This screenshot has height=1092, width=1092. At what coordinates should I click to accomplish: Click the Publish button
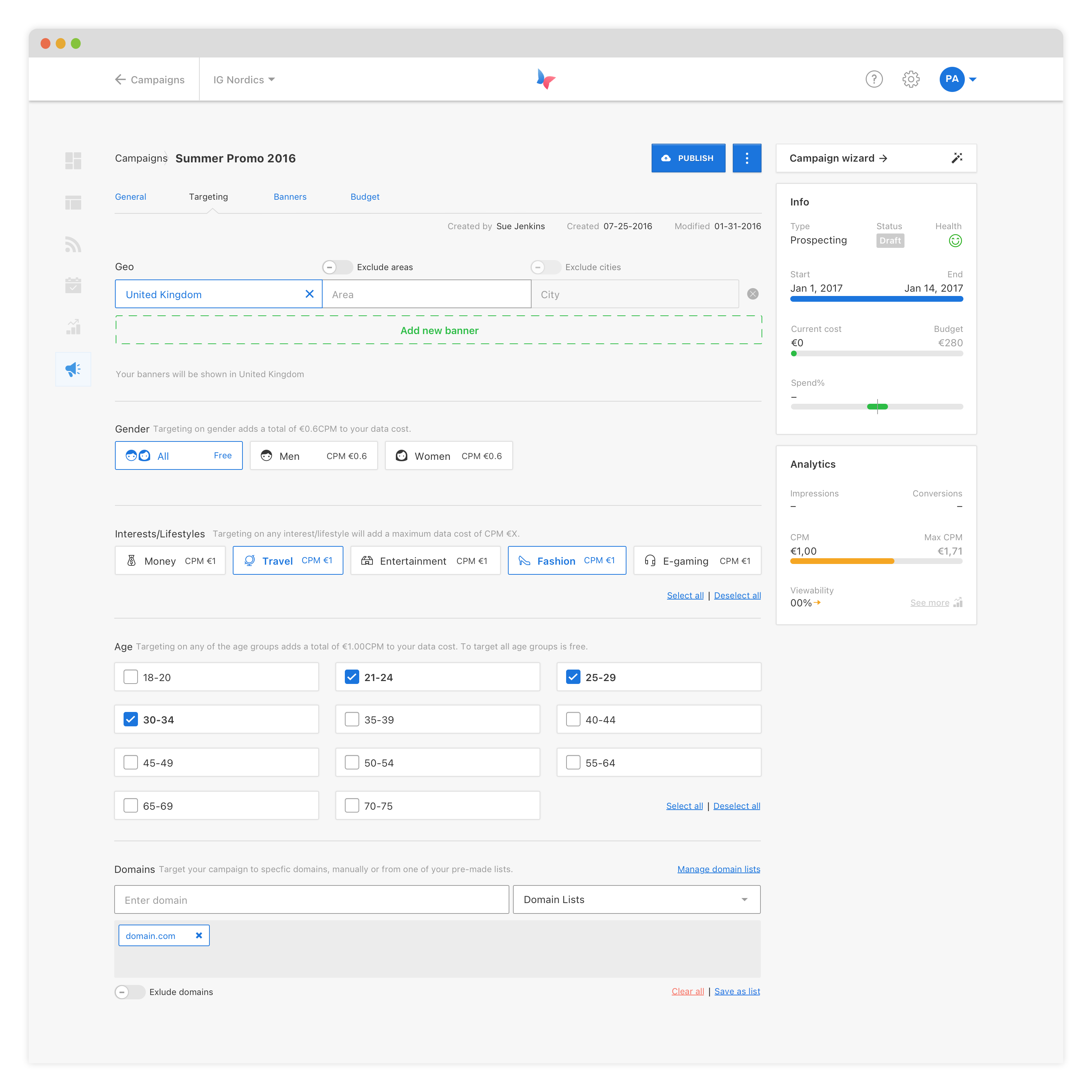[x=688, y=158]
